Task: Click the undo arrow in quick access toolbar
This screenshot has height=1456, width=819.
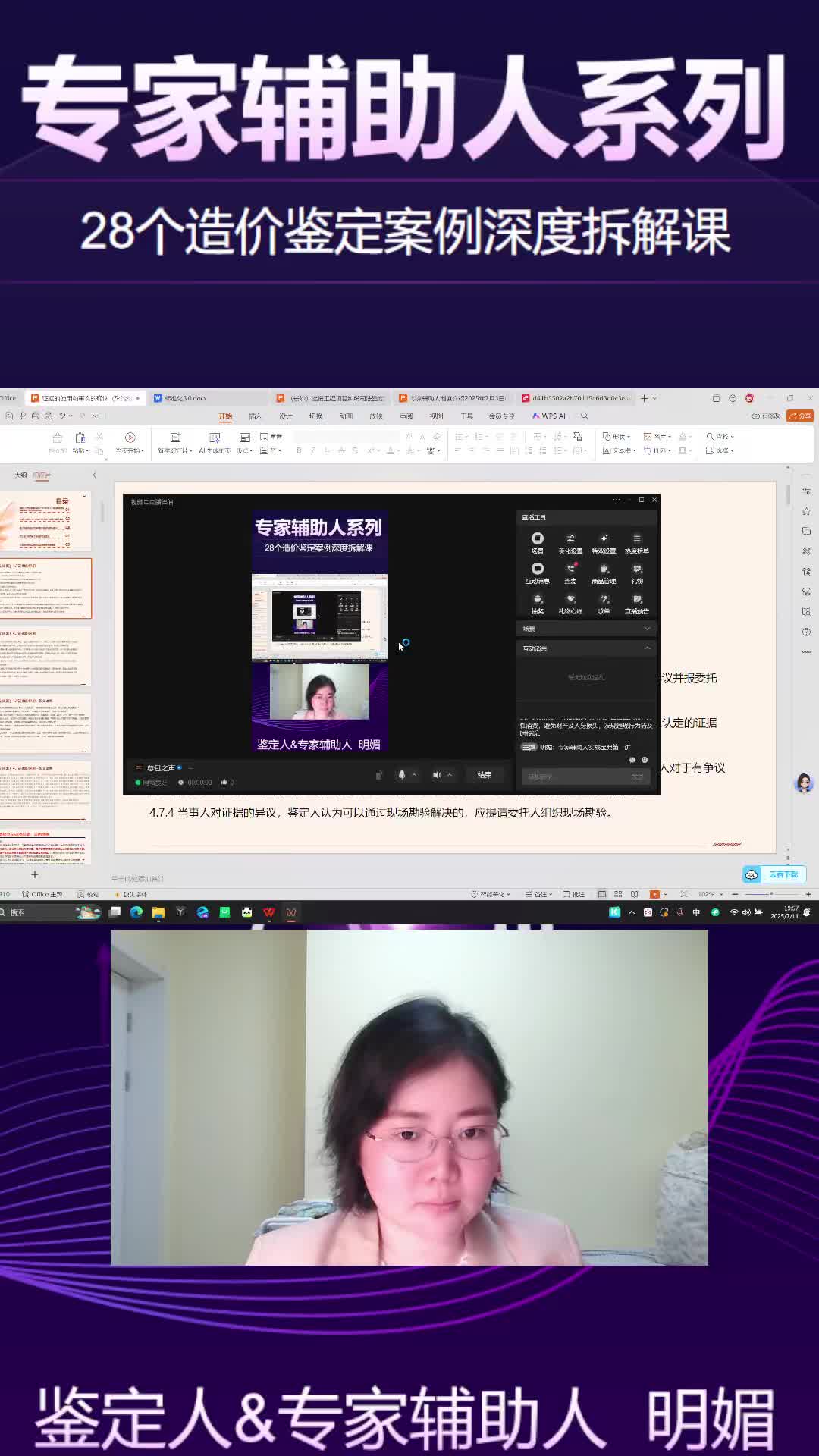Action: click(62, 416)
